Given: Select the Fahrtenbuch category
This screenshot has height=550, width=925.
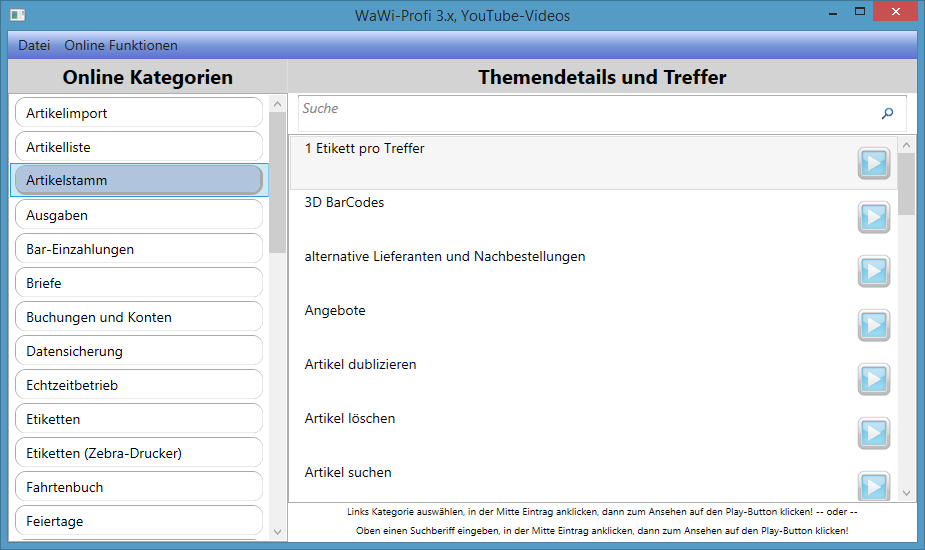Looking at the screenshot, I should click(x=139, y=487).
